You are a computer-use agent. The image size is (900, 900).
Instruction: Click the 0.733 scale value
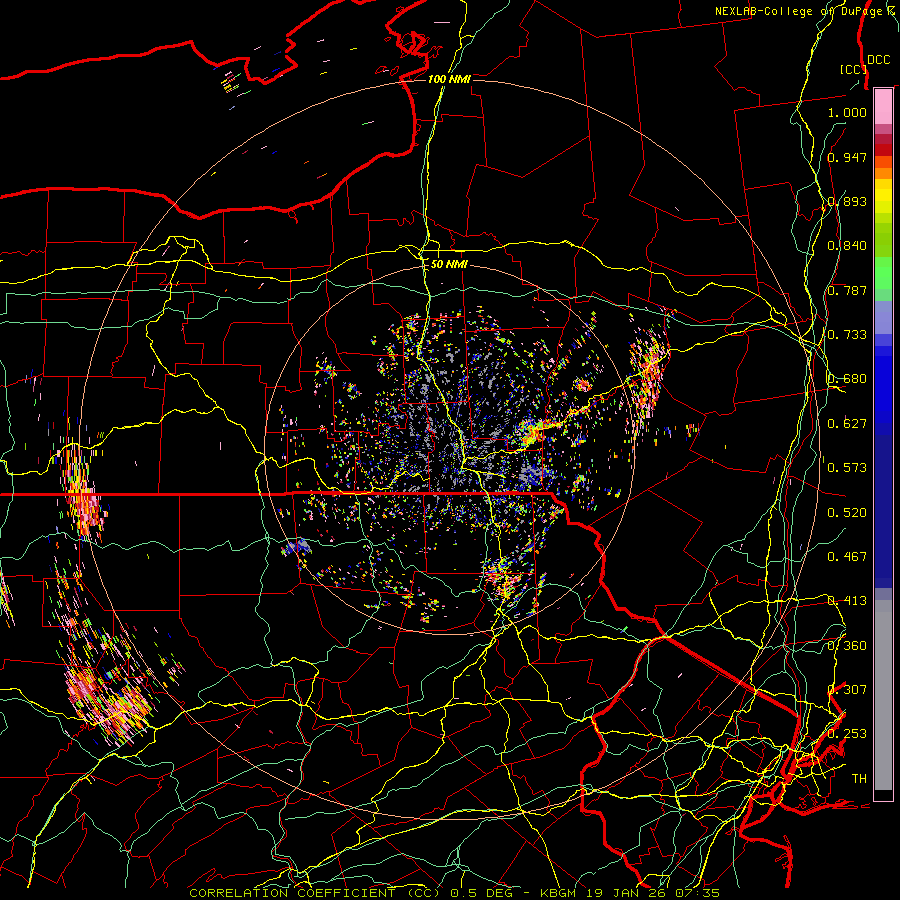847,335
